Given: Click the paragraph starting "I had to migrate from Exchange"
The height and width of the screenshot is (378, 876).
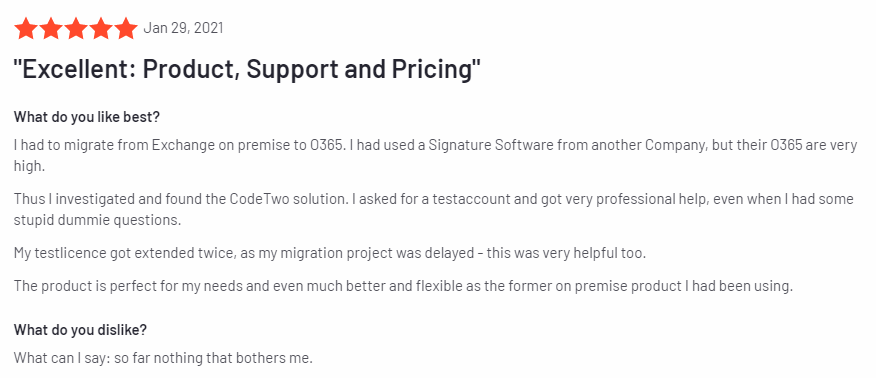Looking at the screenshot, I should point(436,156).
